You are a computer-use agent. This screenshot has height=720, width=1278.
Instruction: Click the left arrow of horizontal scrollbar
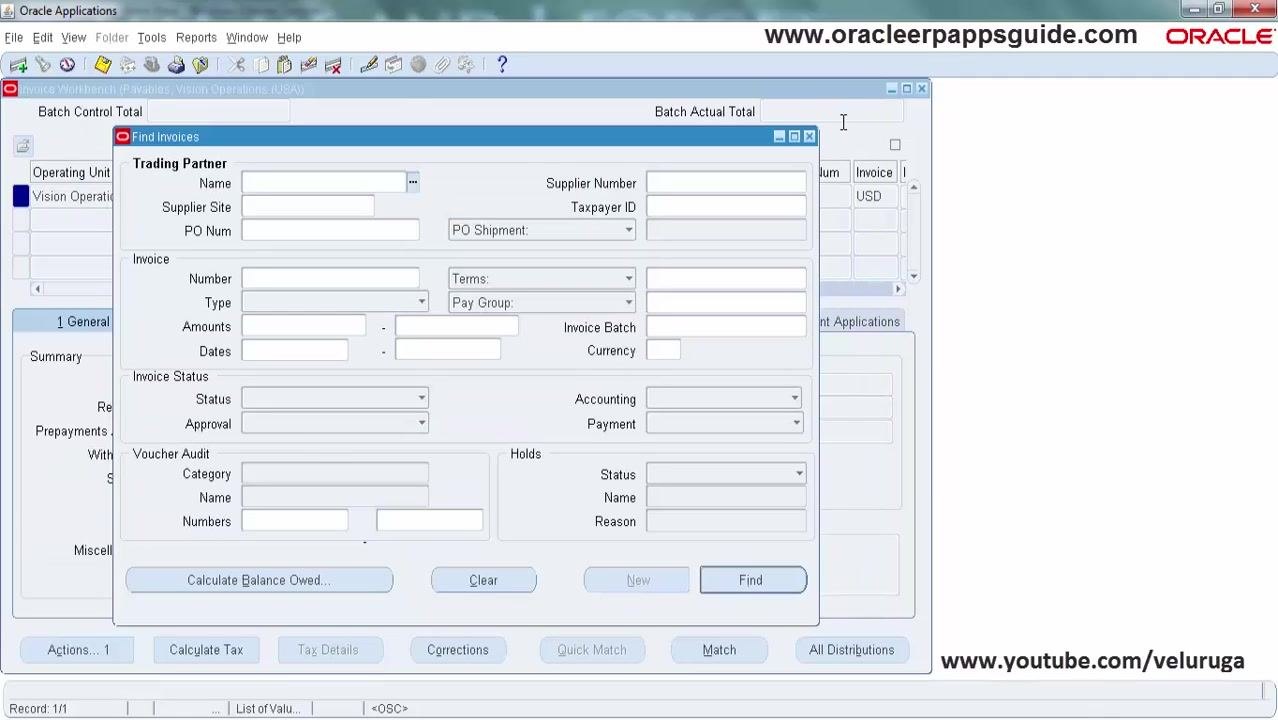coord(37,289)
